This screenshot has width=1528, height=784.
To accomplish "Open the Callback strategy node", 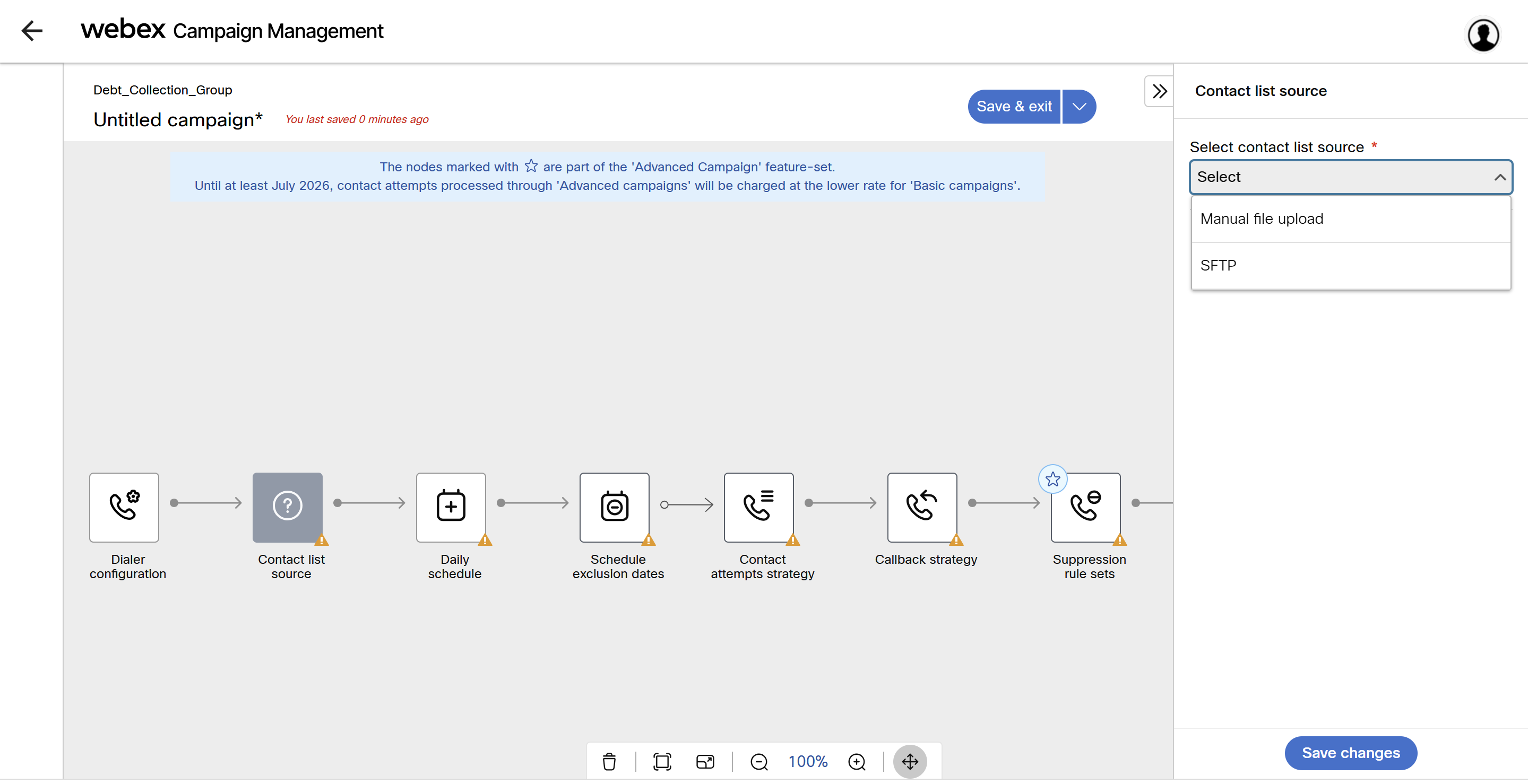I will (x=922, y=507).
